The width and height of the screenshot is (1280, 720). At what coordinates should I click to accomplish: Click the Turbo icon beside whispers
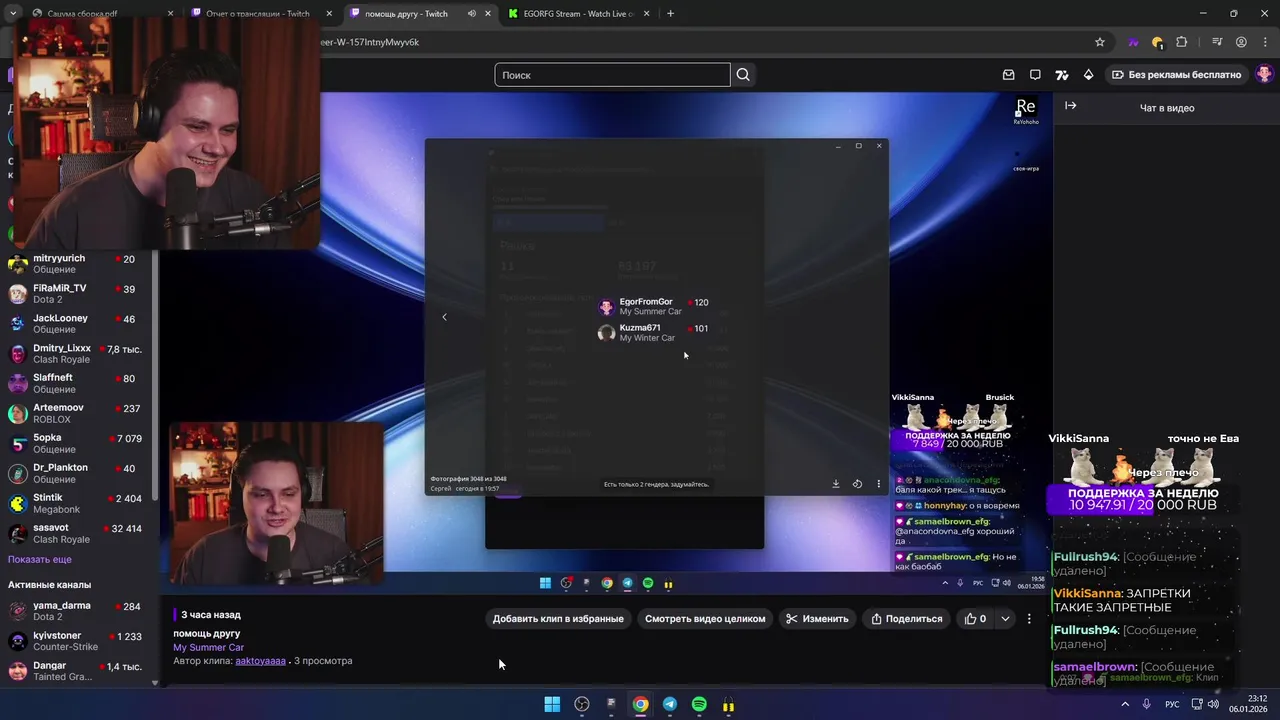tap(1062, 75)
